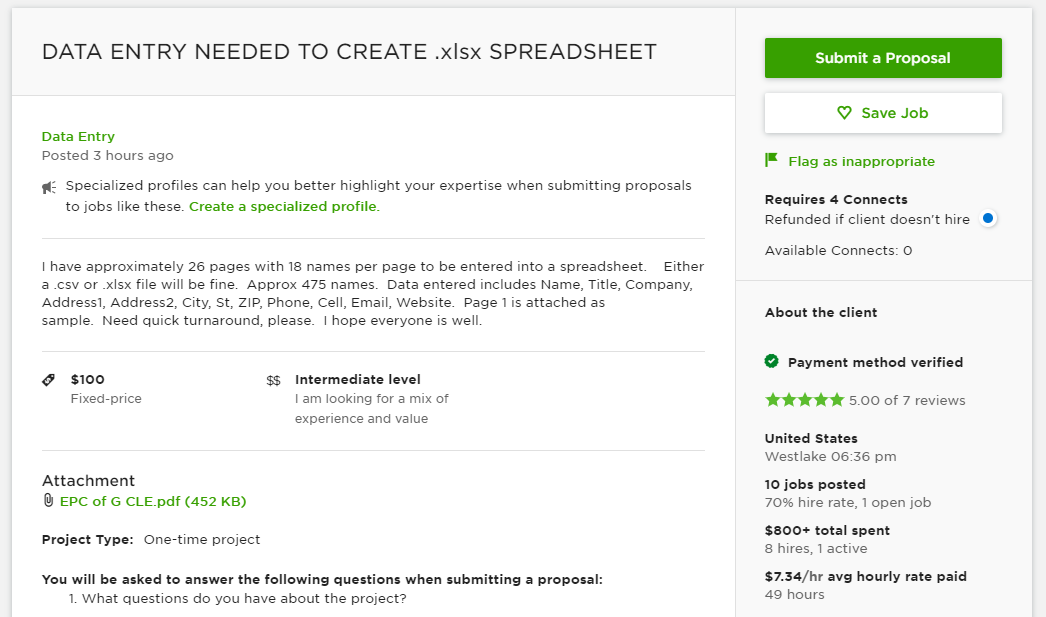This screenshot has height=617, width=1046.
Task: Click the blue dot connects info indicator
Action: [x=988, y=218]
